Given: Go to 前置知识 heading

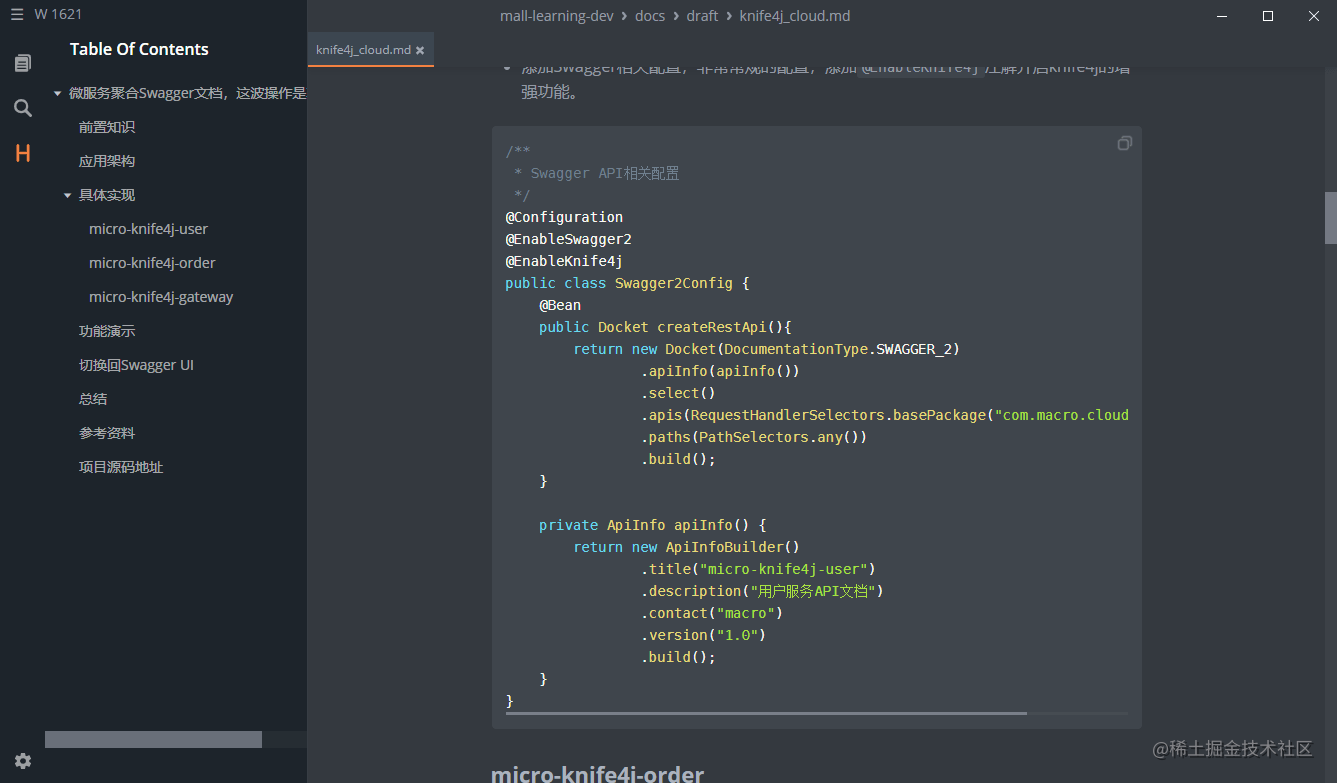Looking at the screenshot, I should coord(107,127).
